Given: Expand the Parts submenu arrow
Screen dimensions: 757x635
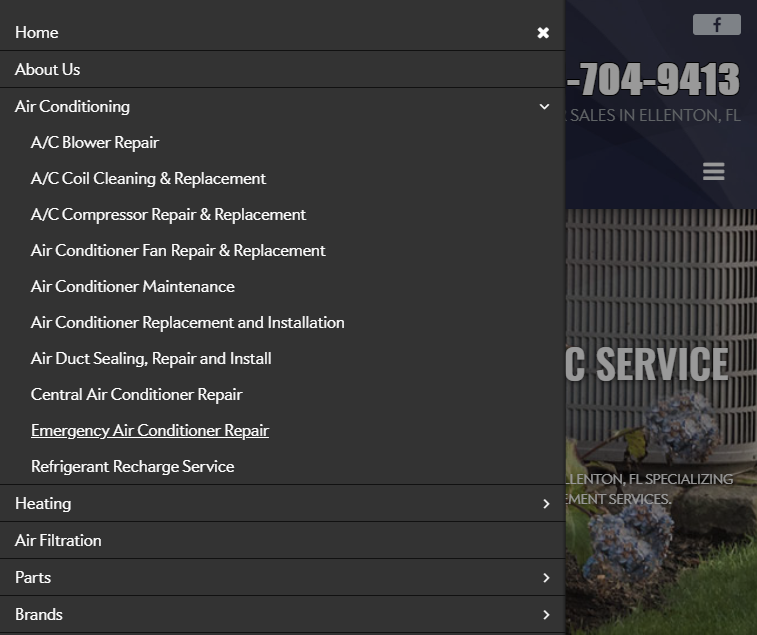Looking at the screenshot, I should [x=546, y=578].
